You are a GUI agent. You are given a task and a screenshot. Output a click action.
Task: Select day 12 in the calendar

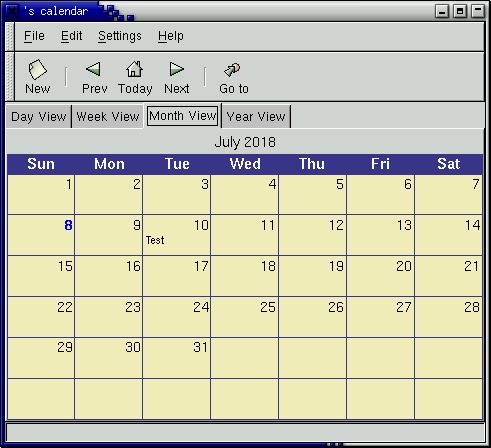tap(313, 235)
